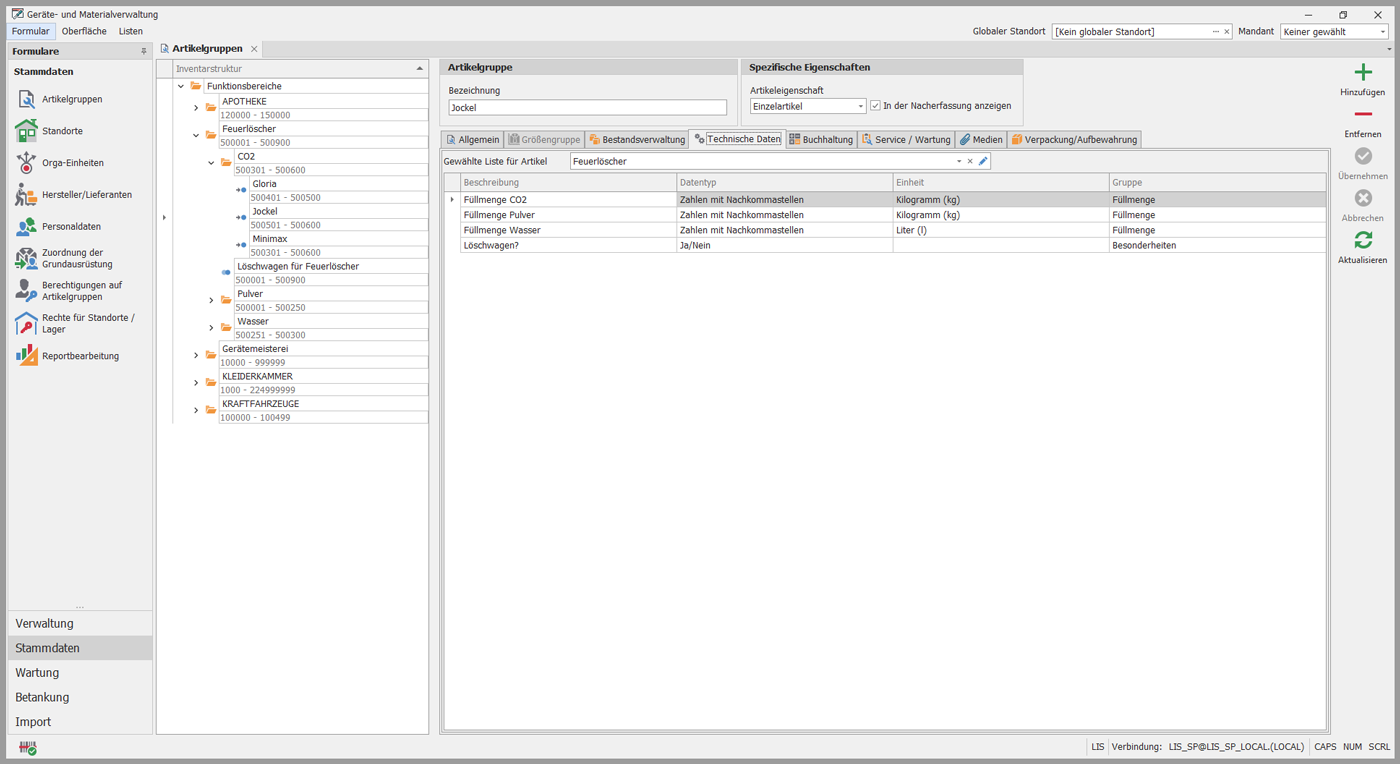Collapse the CO2 tree node

(211, 163)
